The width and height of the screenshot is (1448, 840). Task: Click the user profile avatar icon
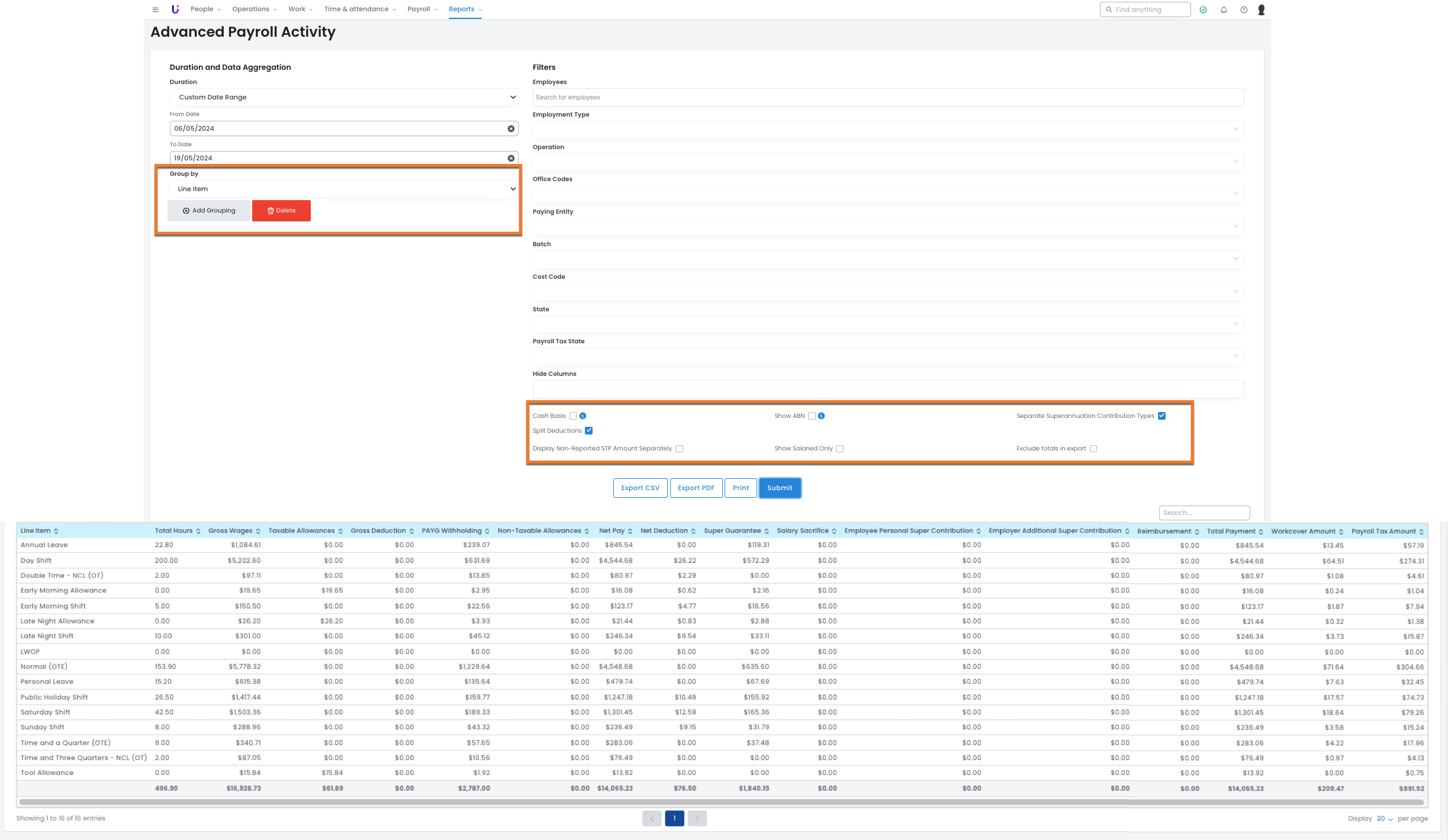(x=1262, y=9)
